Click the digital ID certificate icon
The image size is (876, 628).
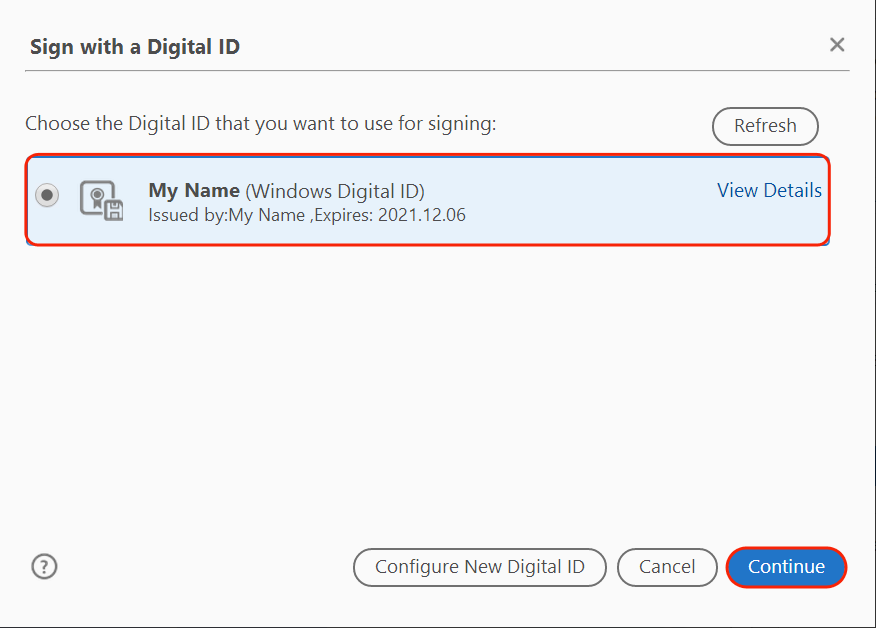[x=101, y=200]
